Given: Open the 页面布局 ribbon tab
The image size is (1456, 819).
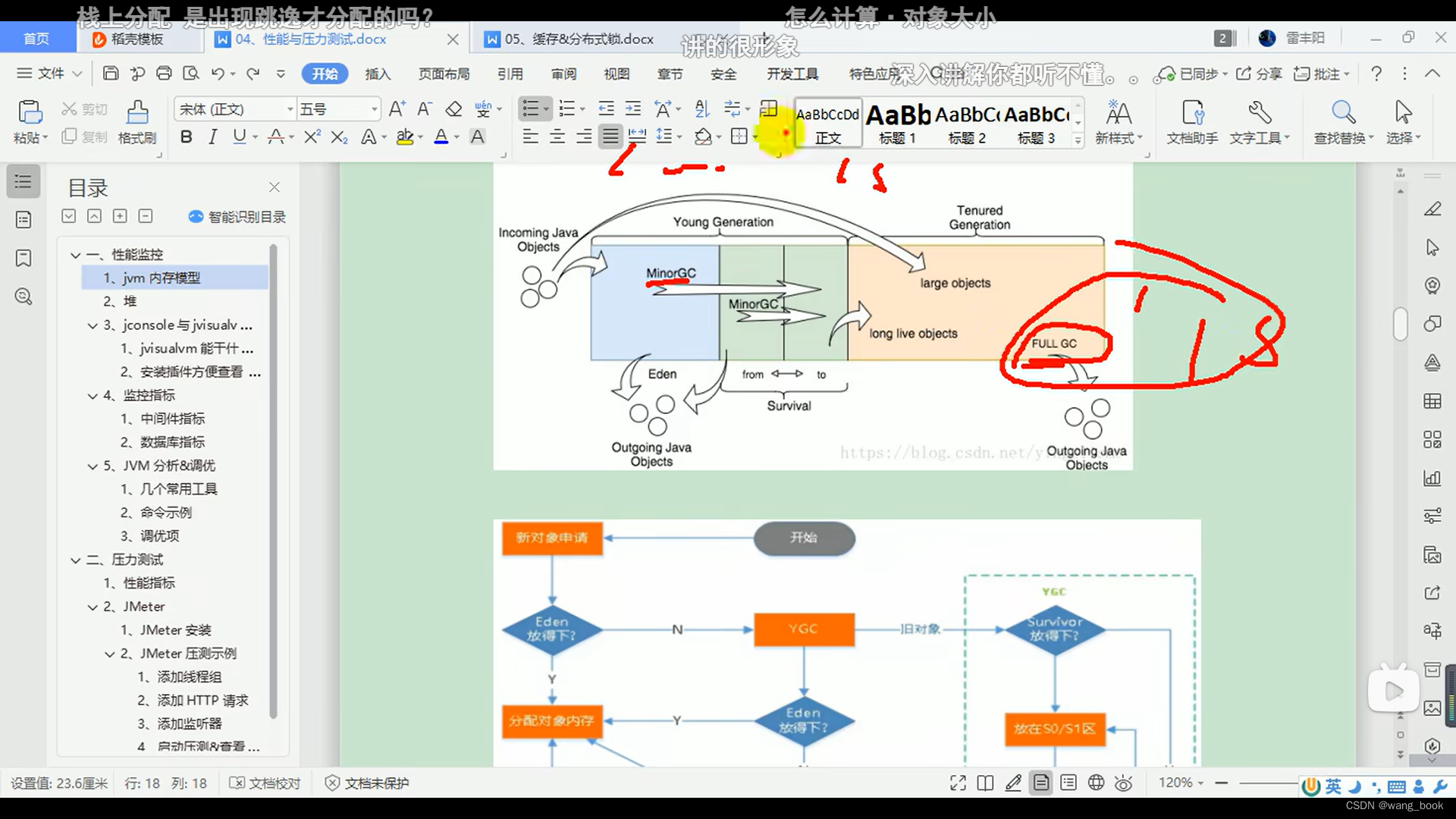Looking at the screenshot, I should click(444, 74).
